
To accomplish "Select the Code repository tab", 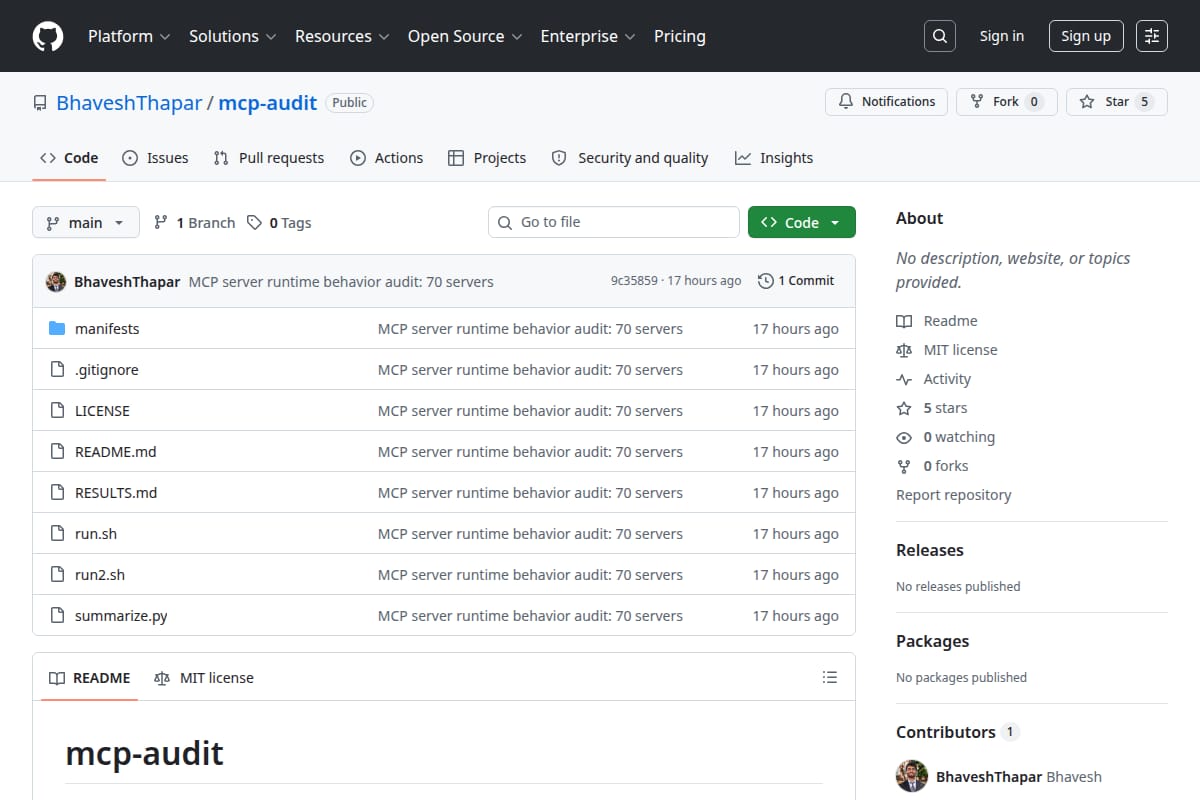I will [69, 158].
